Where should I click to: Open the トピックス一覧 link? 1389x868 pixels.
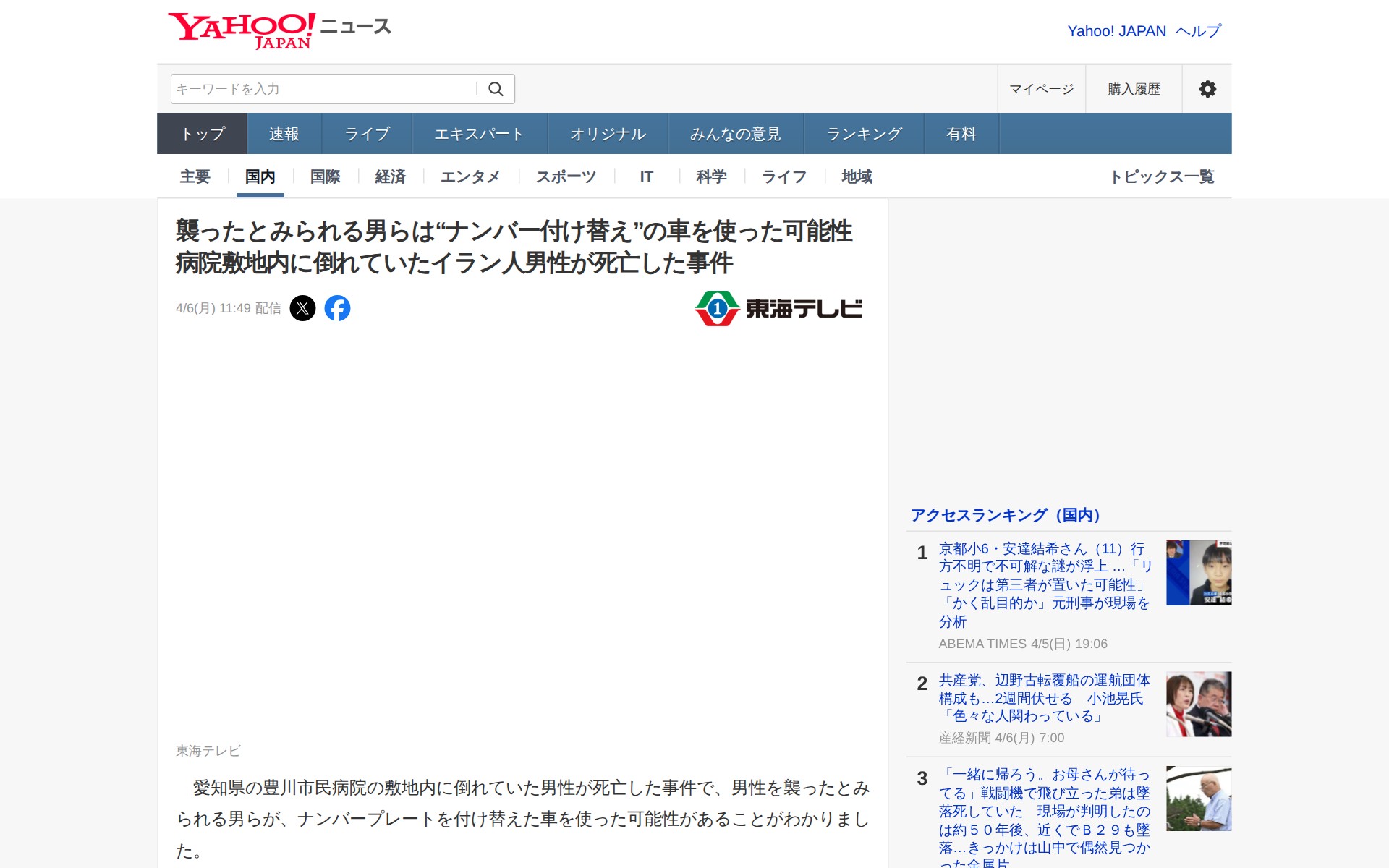[1161, 176]
